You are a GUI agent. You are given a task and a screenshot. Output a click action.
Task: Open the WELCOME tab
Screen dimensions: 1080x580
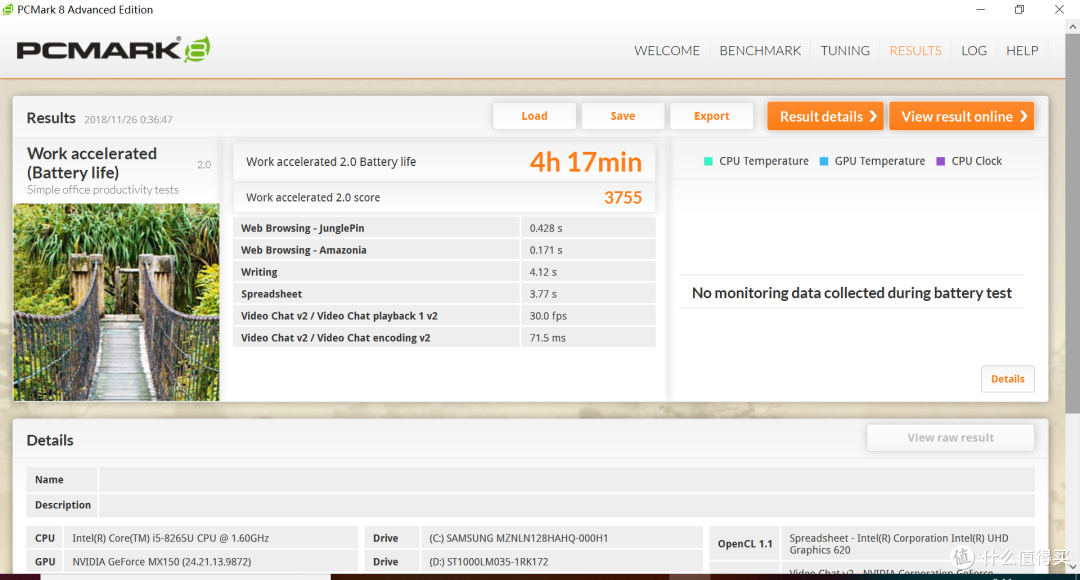(x=666, y=50)
